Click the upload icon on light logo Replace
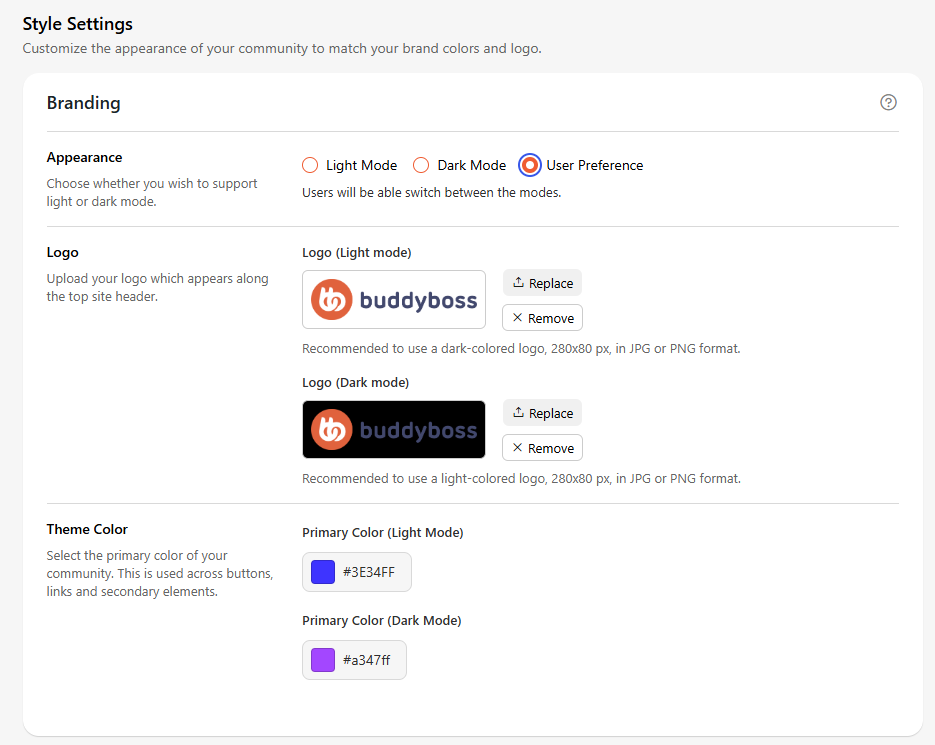 click(x=518, y=282)
